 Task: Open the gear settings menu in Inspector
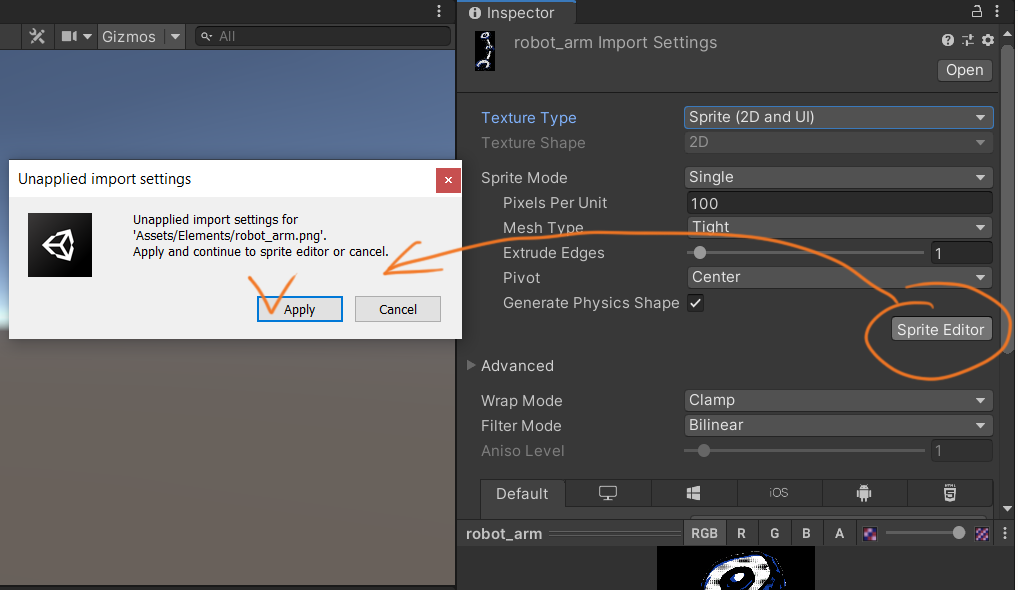[x=988, y=40]
